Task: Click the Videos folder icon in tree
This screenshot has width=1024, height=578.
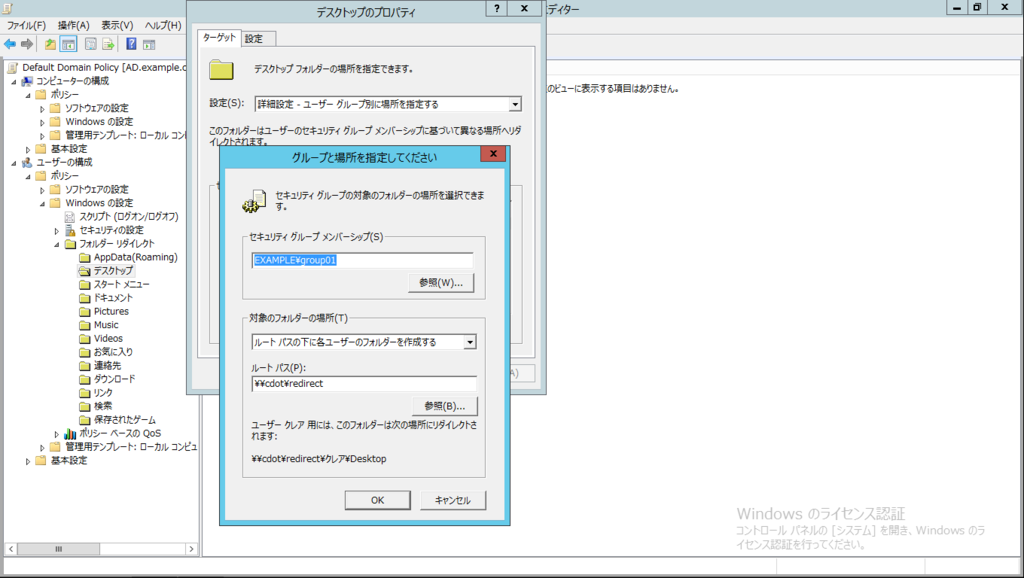Action: [x=85, y=338]
